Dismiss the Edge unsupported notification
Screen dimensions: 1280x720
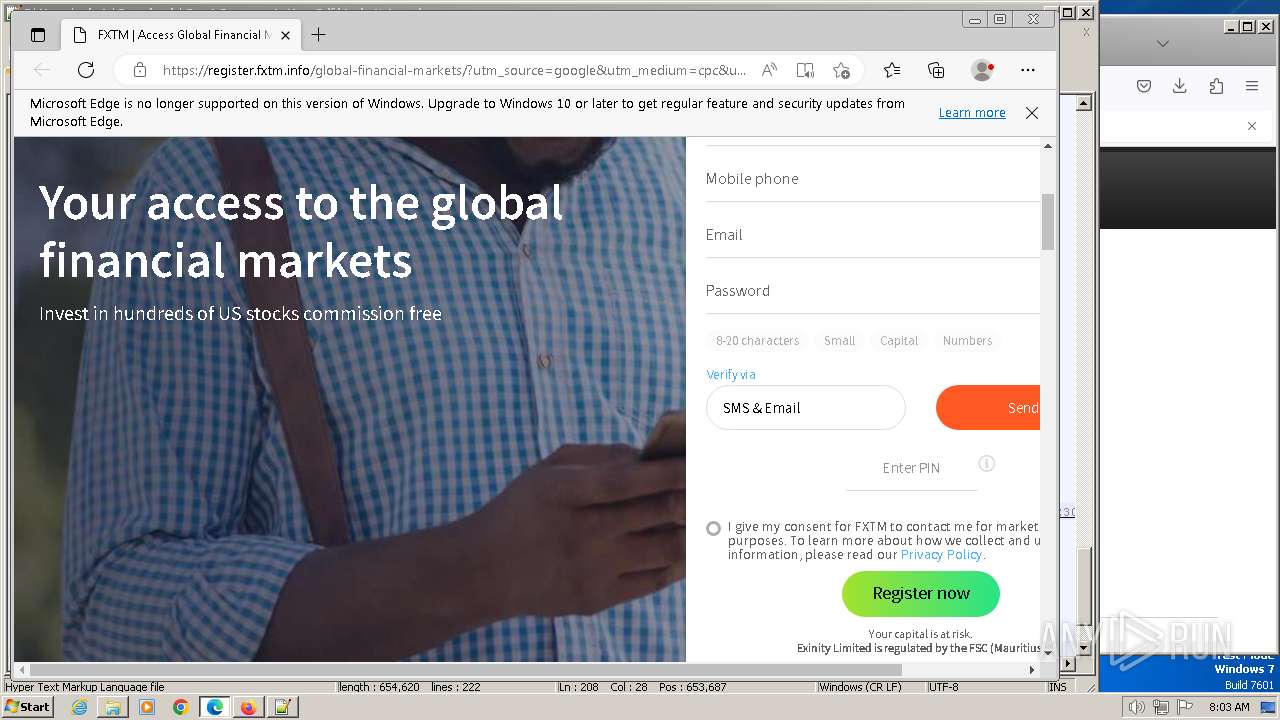pos(1032,113)
